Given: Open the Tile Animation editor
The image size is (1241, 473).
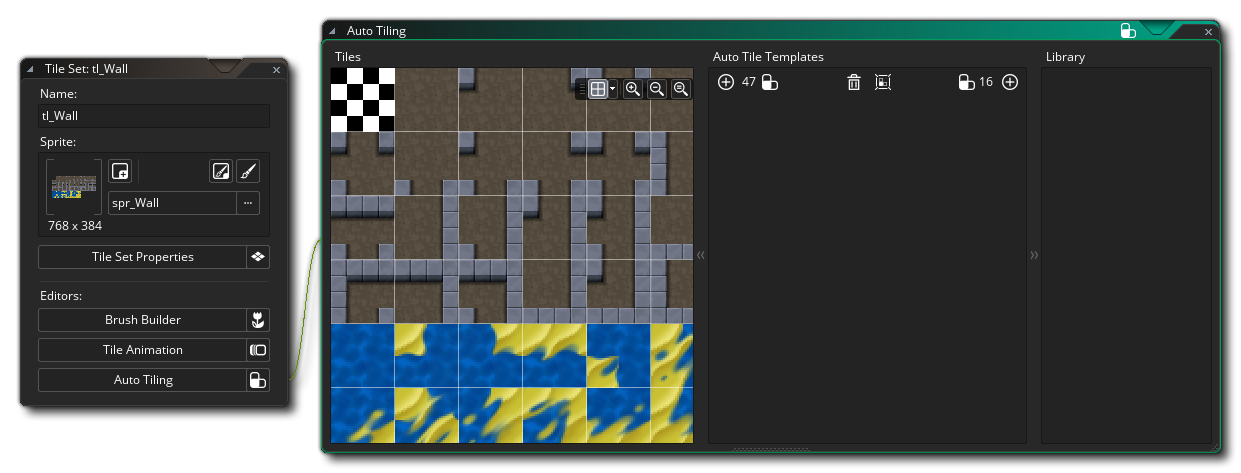Looking at the screenshot, I should click(143, 350).
